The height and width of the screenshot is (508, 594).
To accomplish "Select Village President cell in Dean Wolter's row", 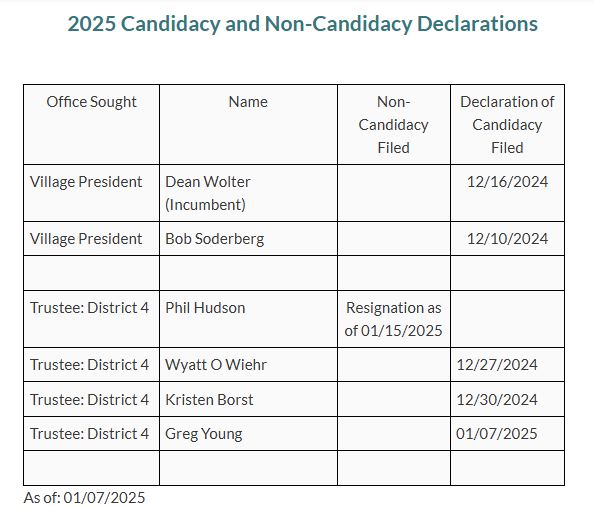I will coord(91,193).
